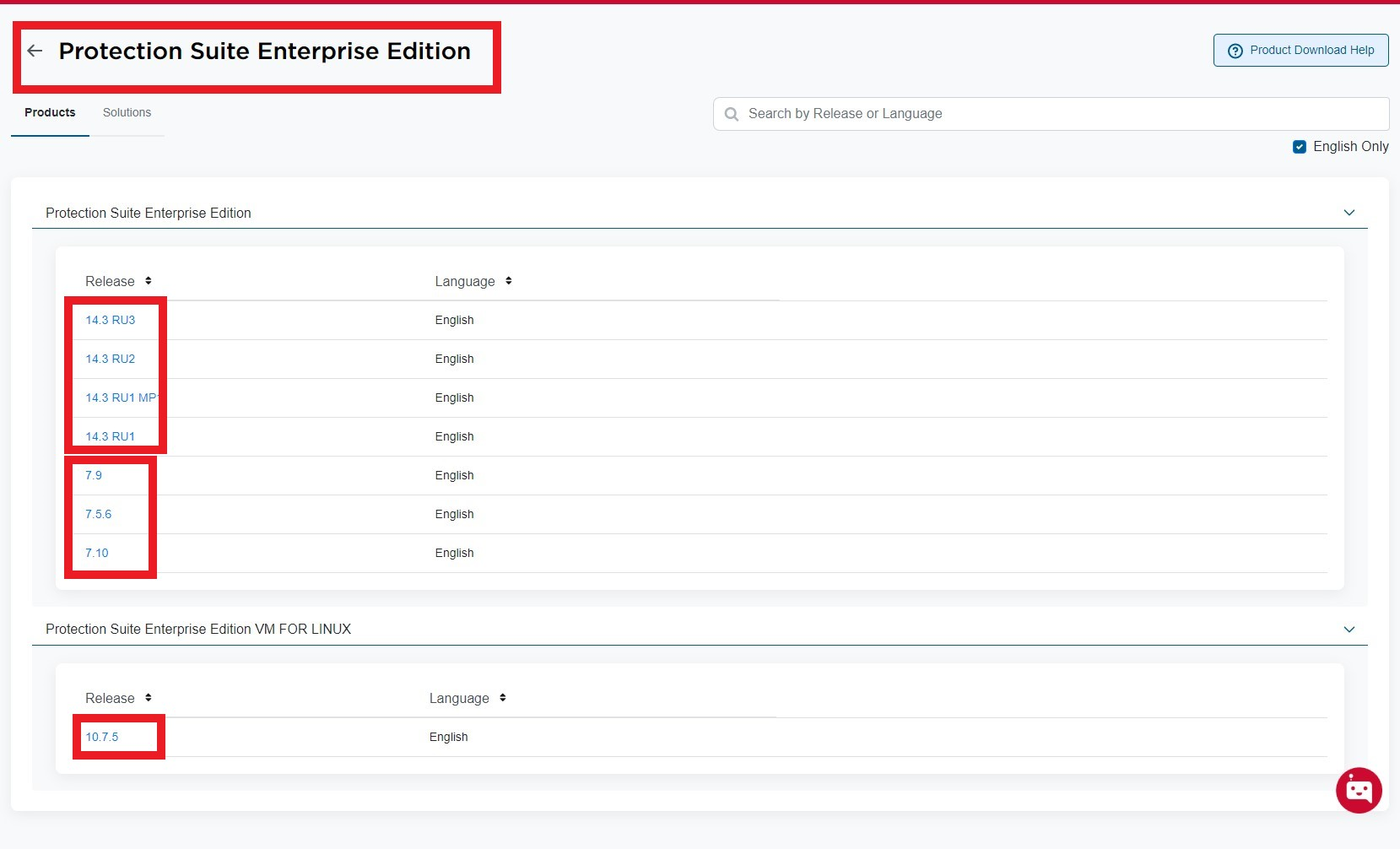Open release 14.3 RU1 MP1

point(122,397)
